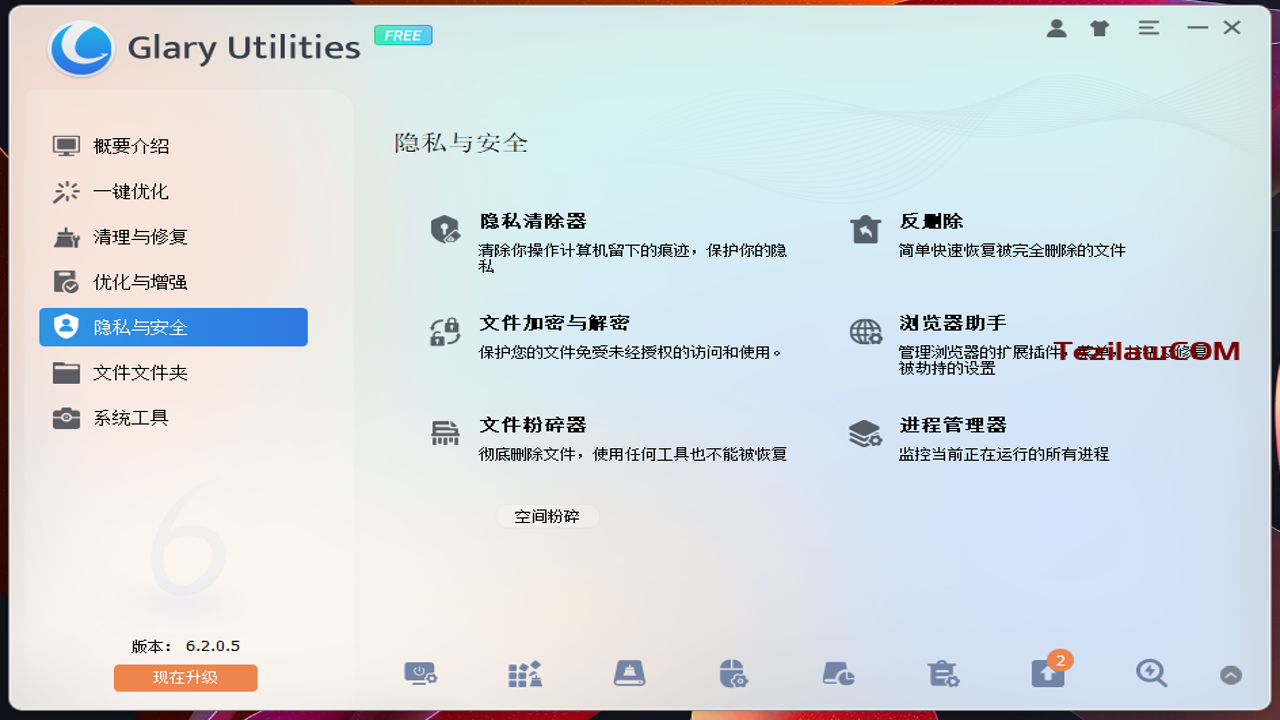
Task: Click the 进程管理器 layered gear icon
Action: point(865,433)
